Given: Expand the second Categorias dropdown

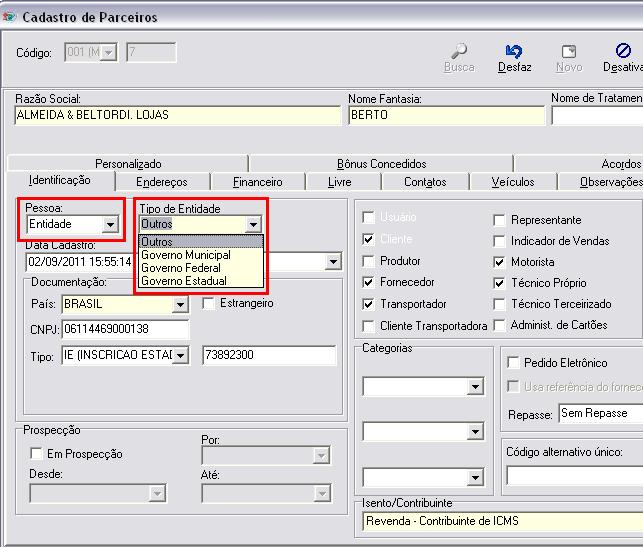Looking at the screenshot, I should coord(475,432).
